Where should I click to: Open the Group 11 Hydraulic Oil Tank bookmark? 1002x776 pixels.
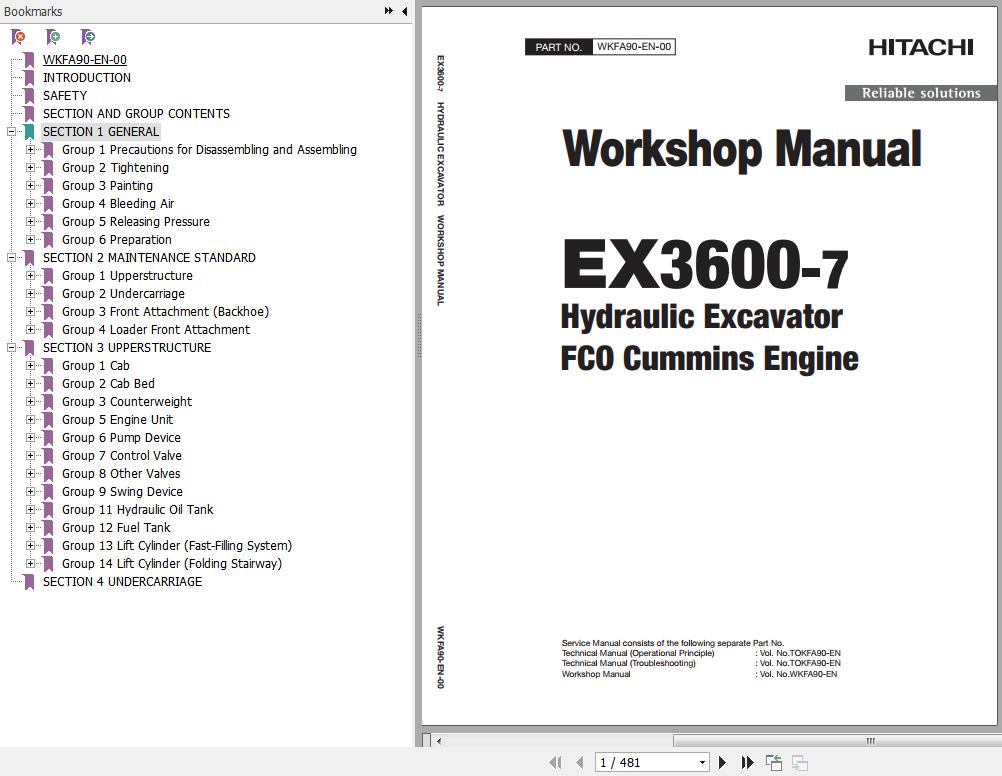click(137, 509)
